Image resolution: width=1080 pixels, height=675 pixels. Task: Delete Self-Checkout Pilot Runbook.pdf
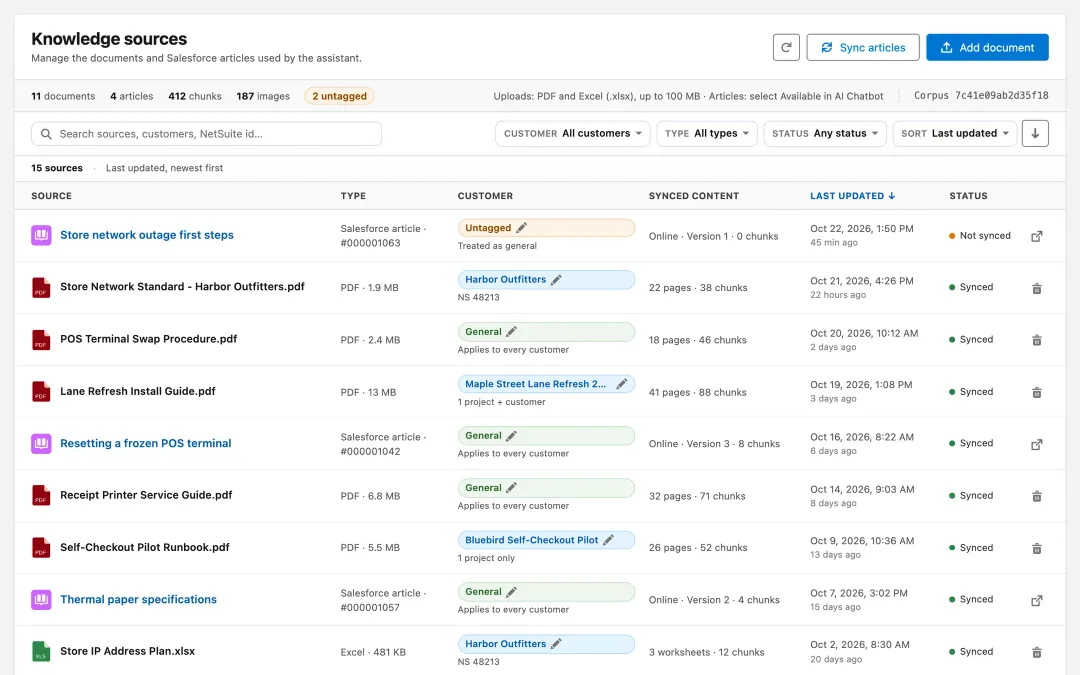tap(1037, 549)
